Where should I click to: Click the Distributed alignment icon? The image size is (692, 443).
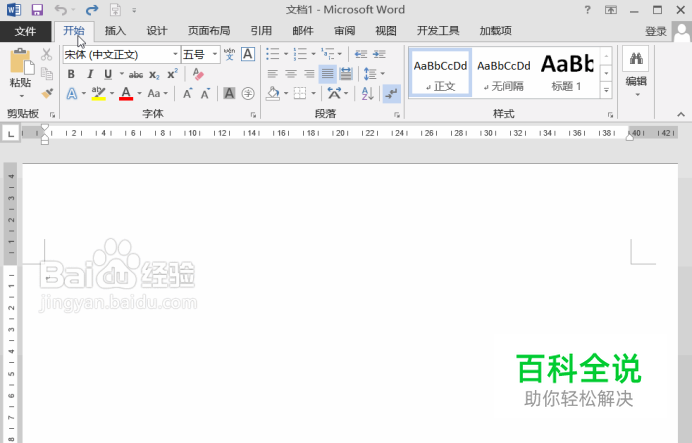click(346, 74)
